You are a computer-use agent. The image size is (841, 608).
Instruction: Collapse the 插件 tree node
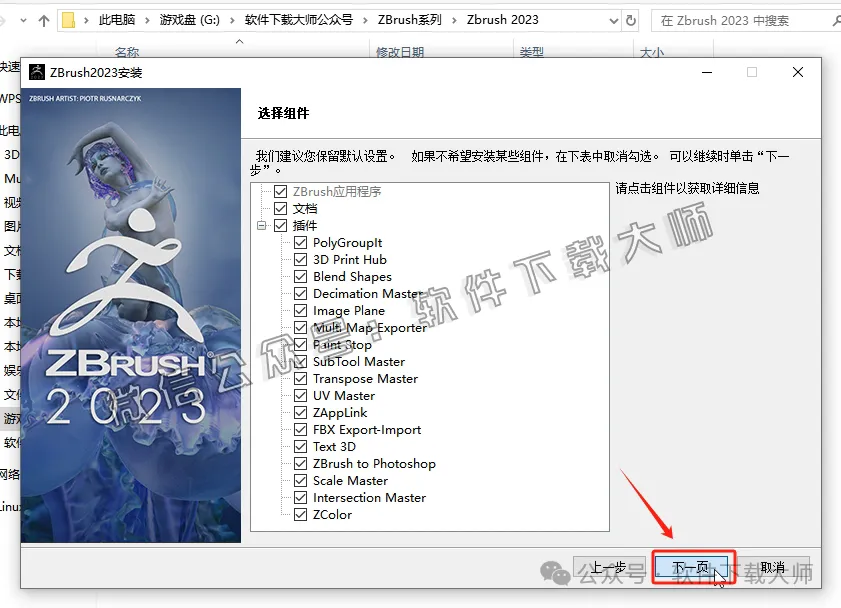click(x=263, y=225)
